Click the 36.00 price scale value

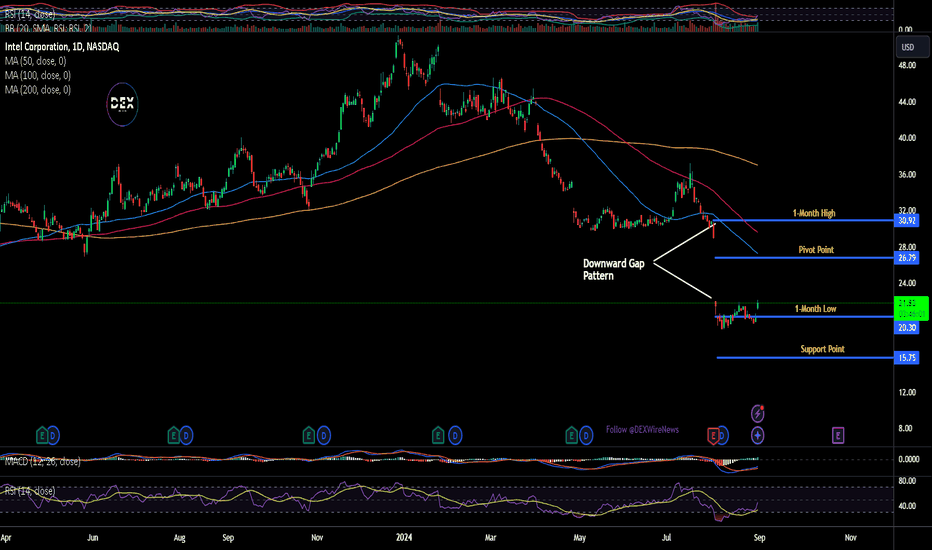pos(907,175)
